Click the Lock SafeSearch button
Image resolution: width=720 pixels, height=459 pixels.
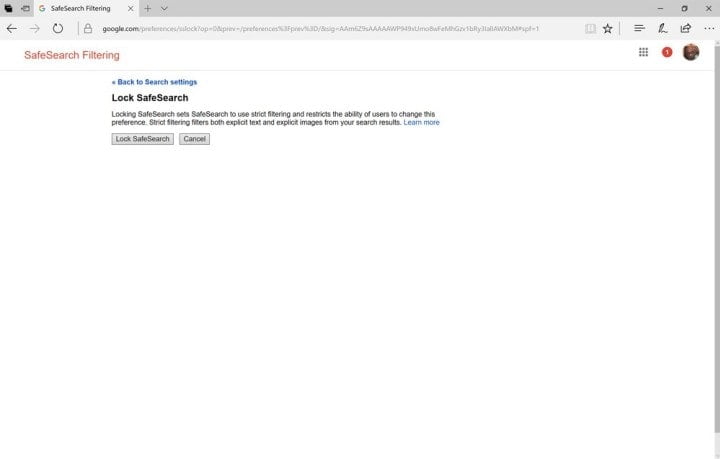tap(142, 139)
